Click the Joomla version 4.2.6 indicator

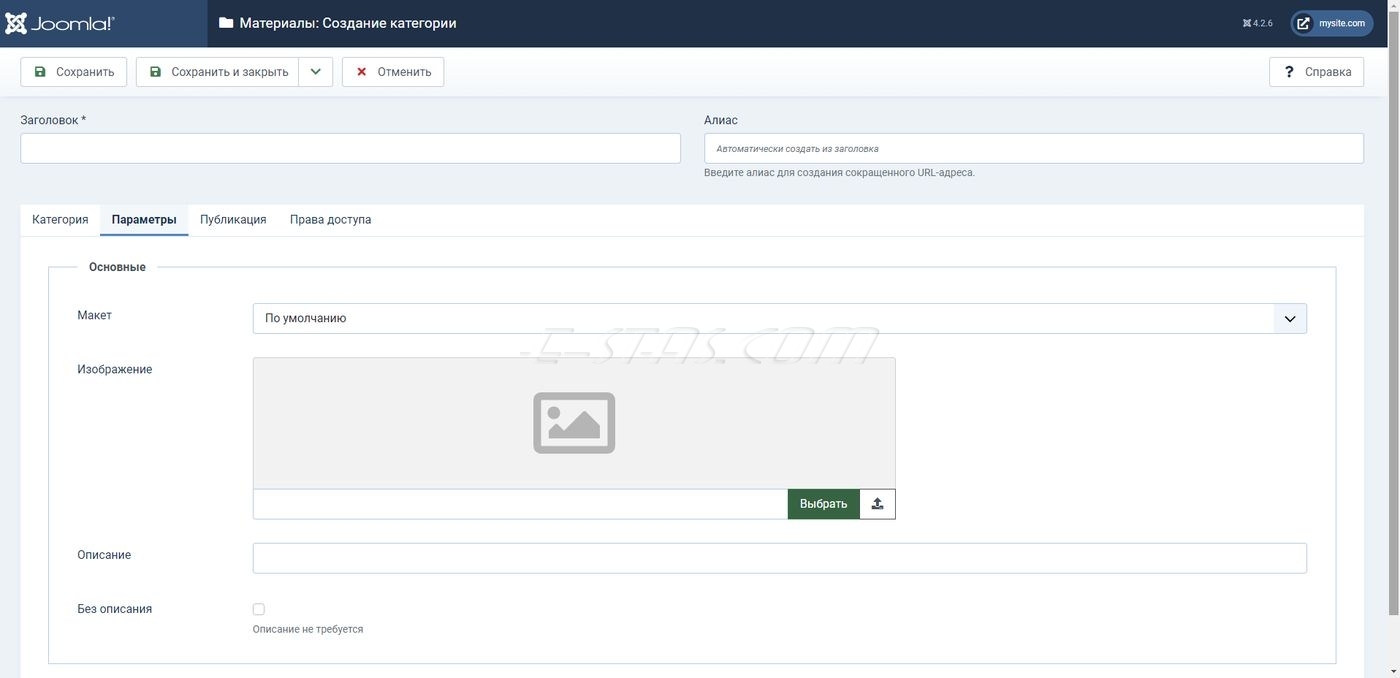coord(1258,23)
